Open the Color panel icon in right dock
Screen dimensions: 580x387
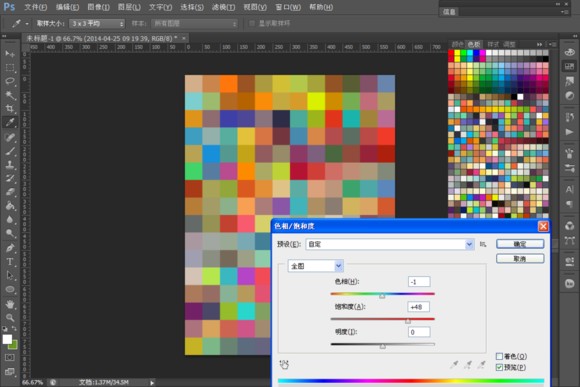(x=569, y=52)
